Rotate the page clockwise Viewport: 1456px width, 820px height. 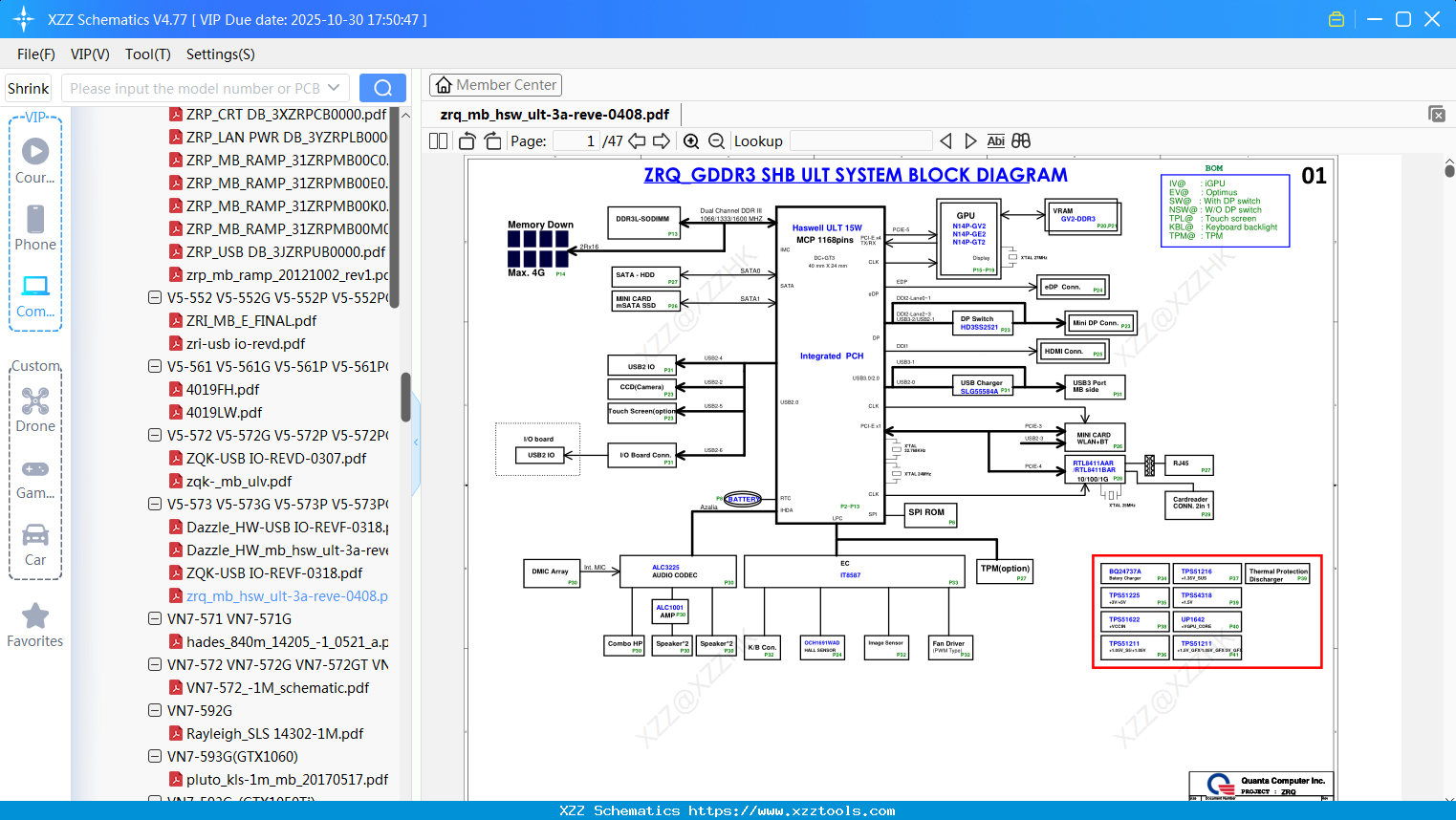pos(493,141)
